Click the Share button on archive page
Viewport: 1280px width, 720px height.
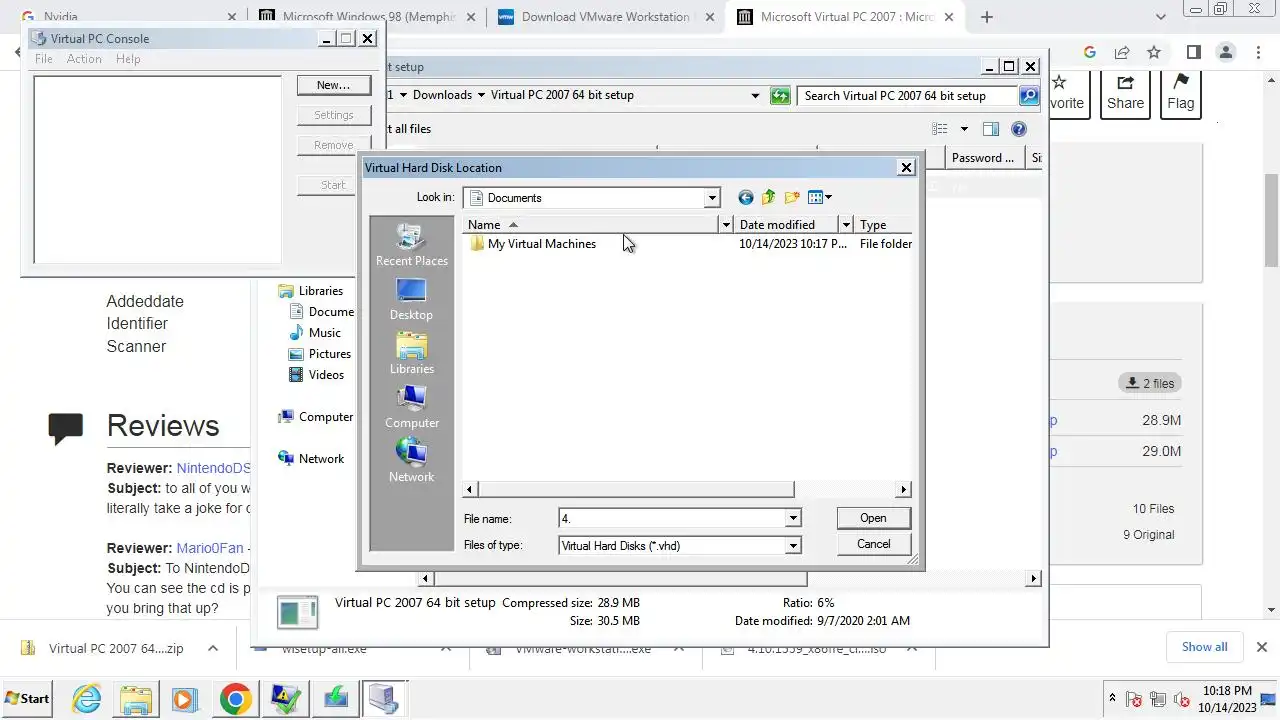[1125, 94]
